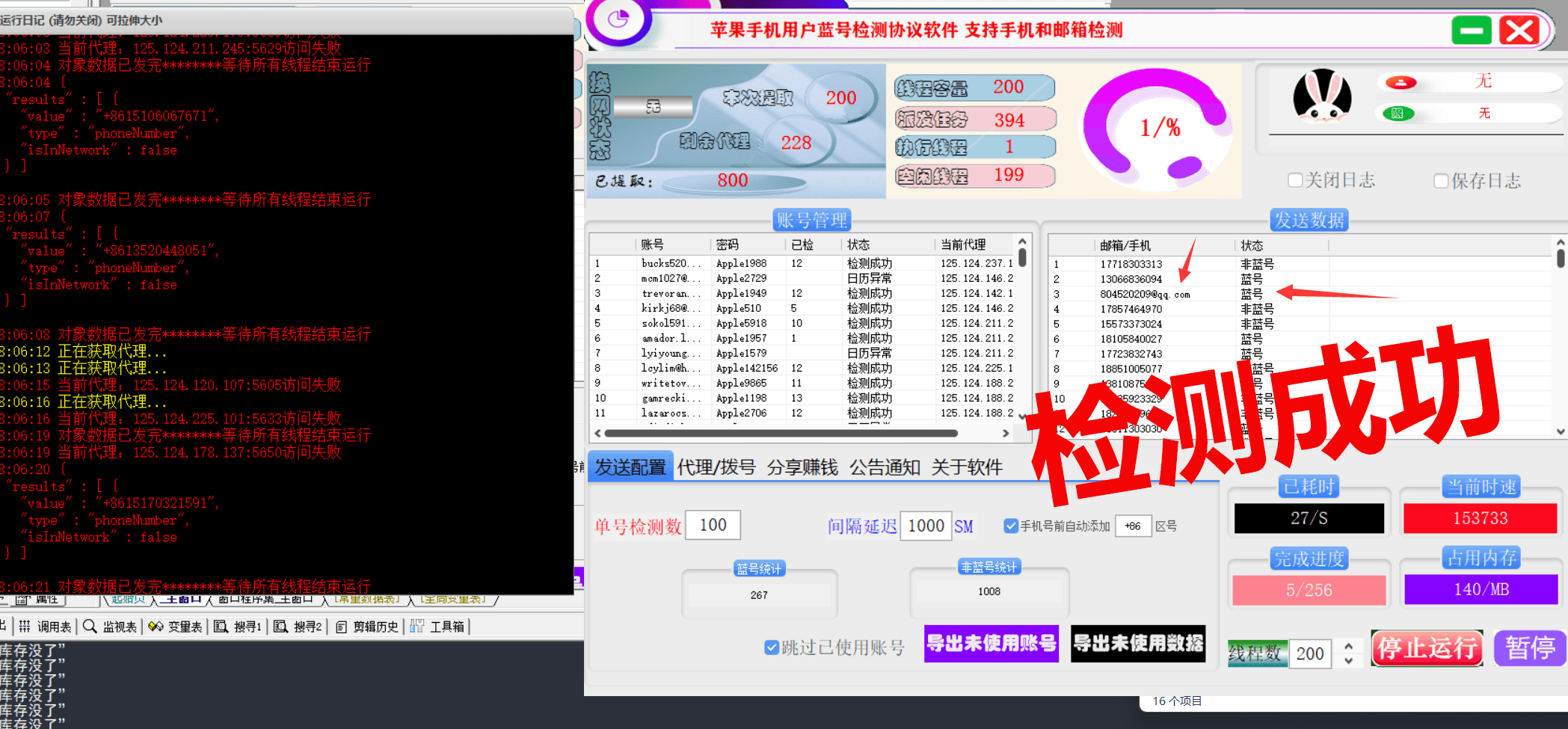The image size is (1568, 729).
Task: Open the 变量表 panel
Action: (176, 627)
